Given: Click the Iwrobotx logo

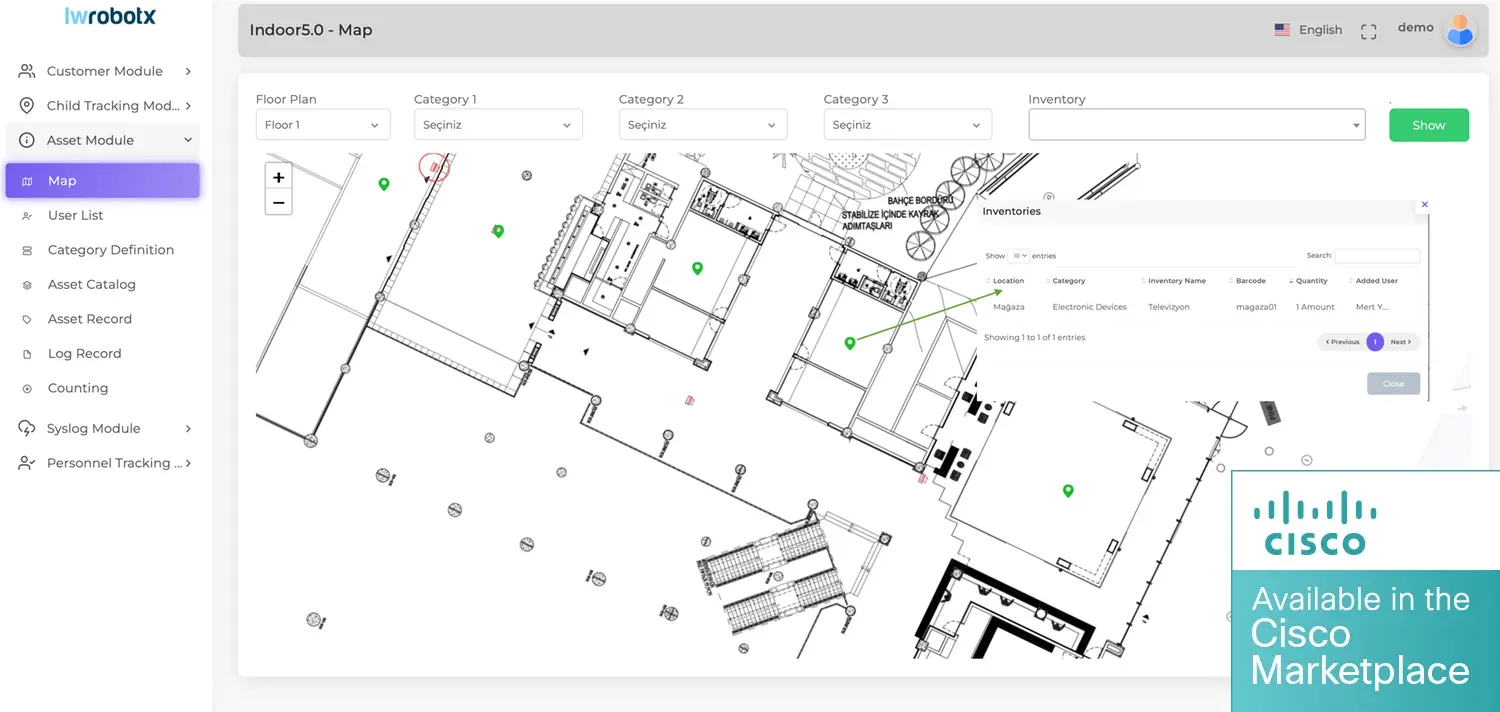Looking at the screenshot, I should point(110,16).
